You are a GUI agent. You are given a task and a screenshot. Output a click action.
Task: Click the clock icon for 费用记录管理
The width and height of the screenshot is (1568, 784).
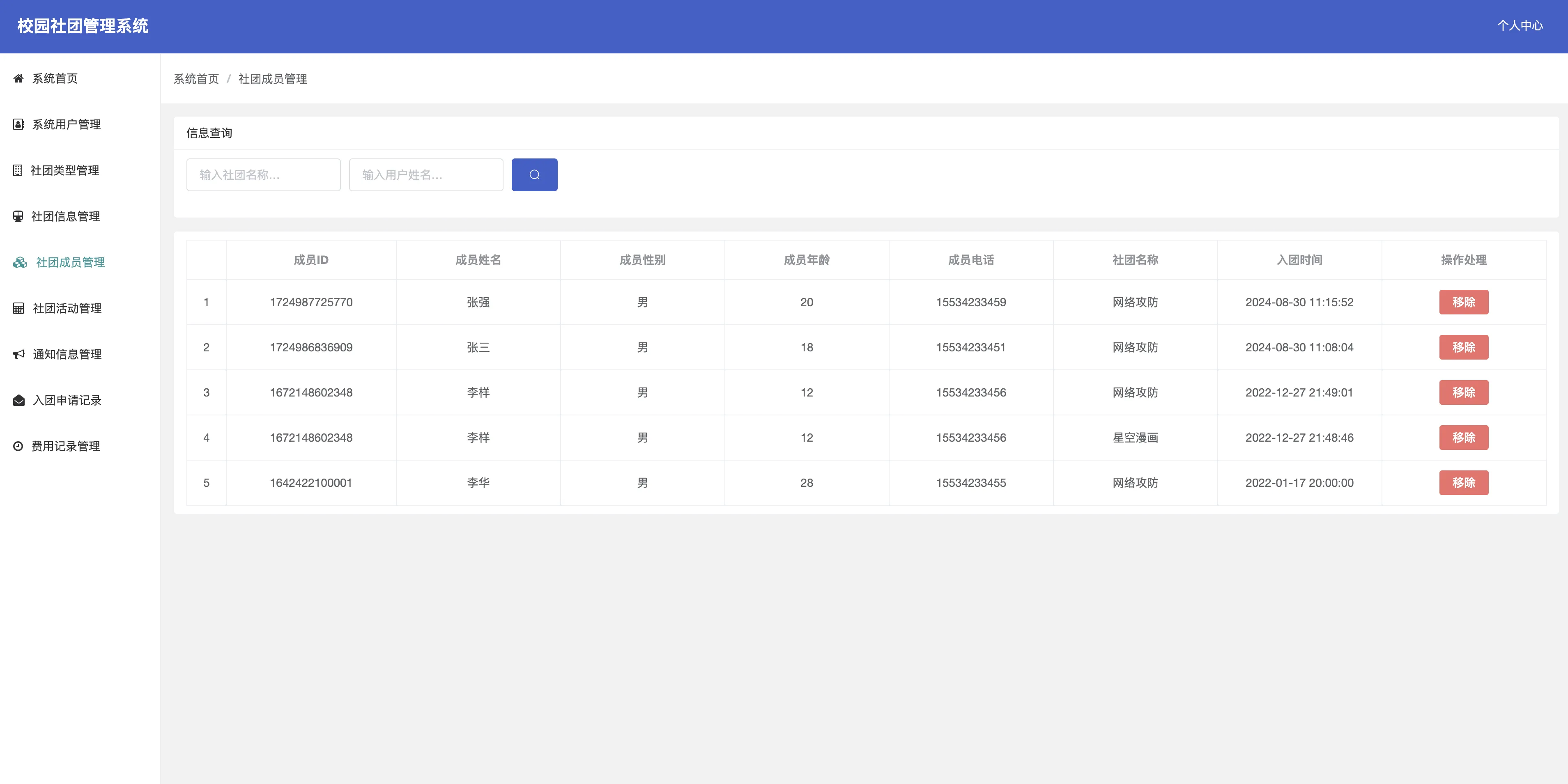18,447
